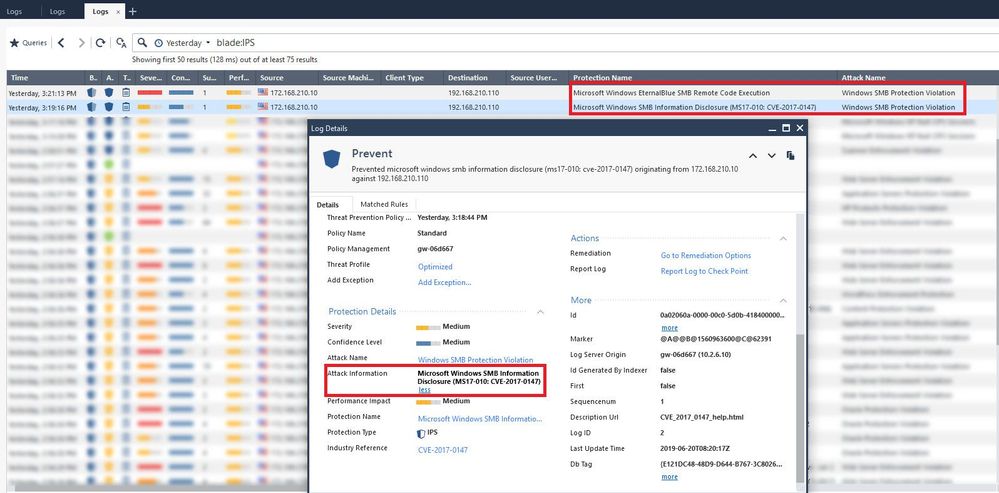Collapse the Protection Details section
The width and height of the screenshot is (999, 493).
pos(540,312)
